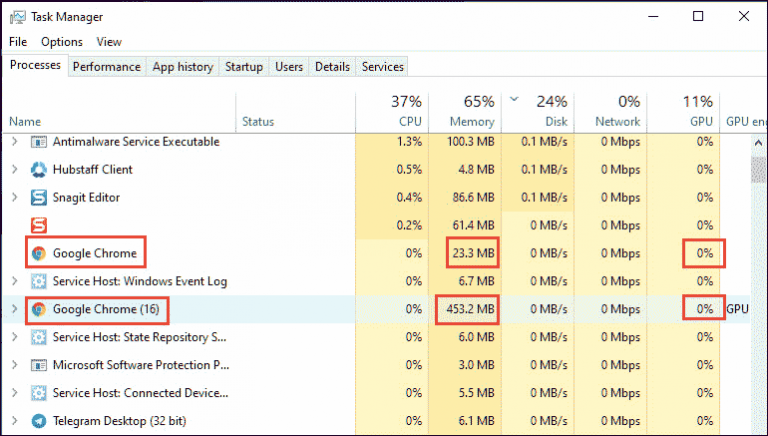Screen dimensions: 768x436
Task: Select the Hubstaff Client process name
Action: (93, 170)
